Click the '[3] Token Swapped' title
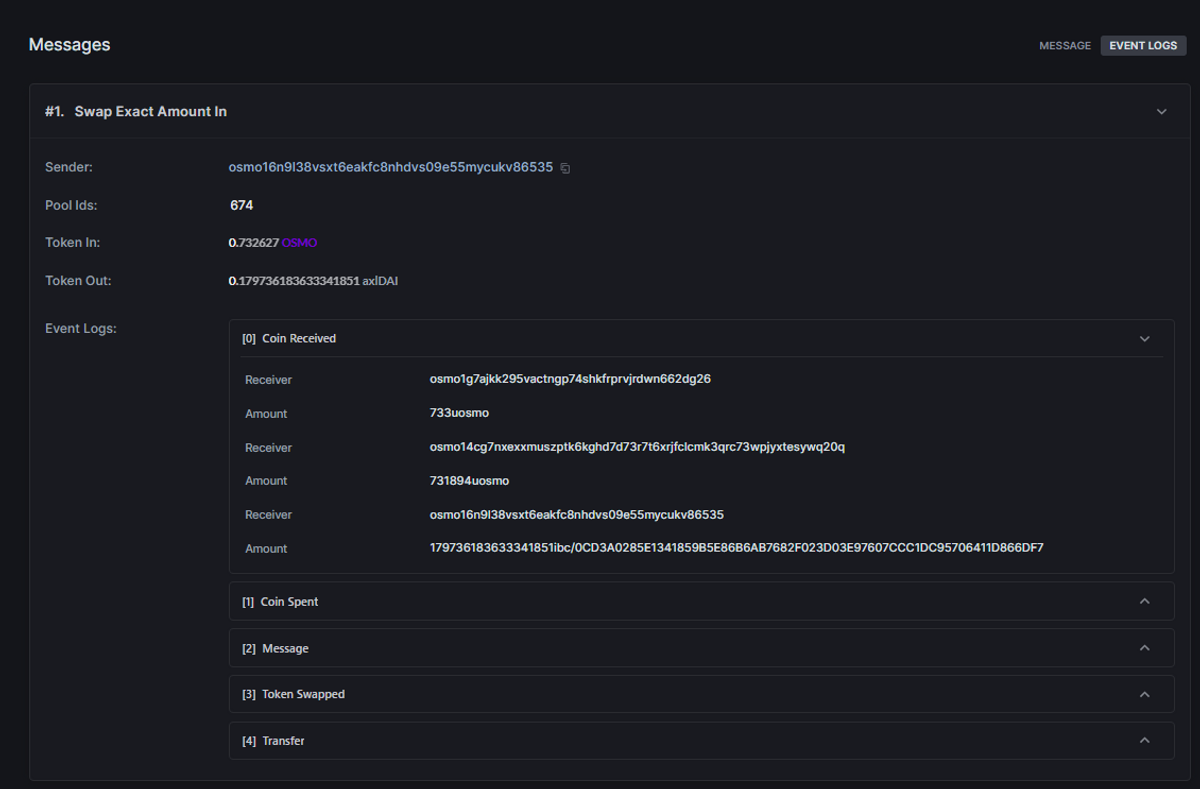 (x=293, y=694)
